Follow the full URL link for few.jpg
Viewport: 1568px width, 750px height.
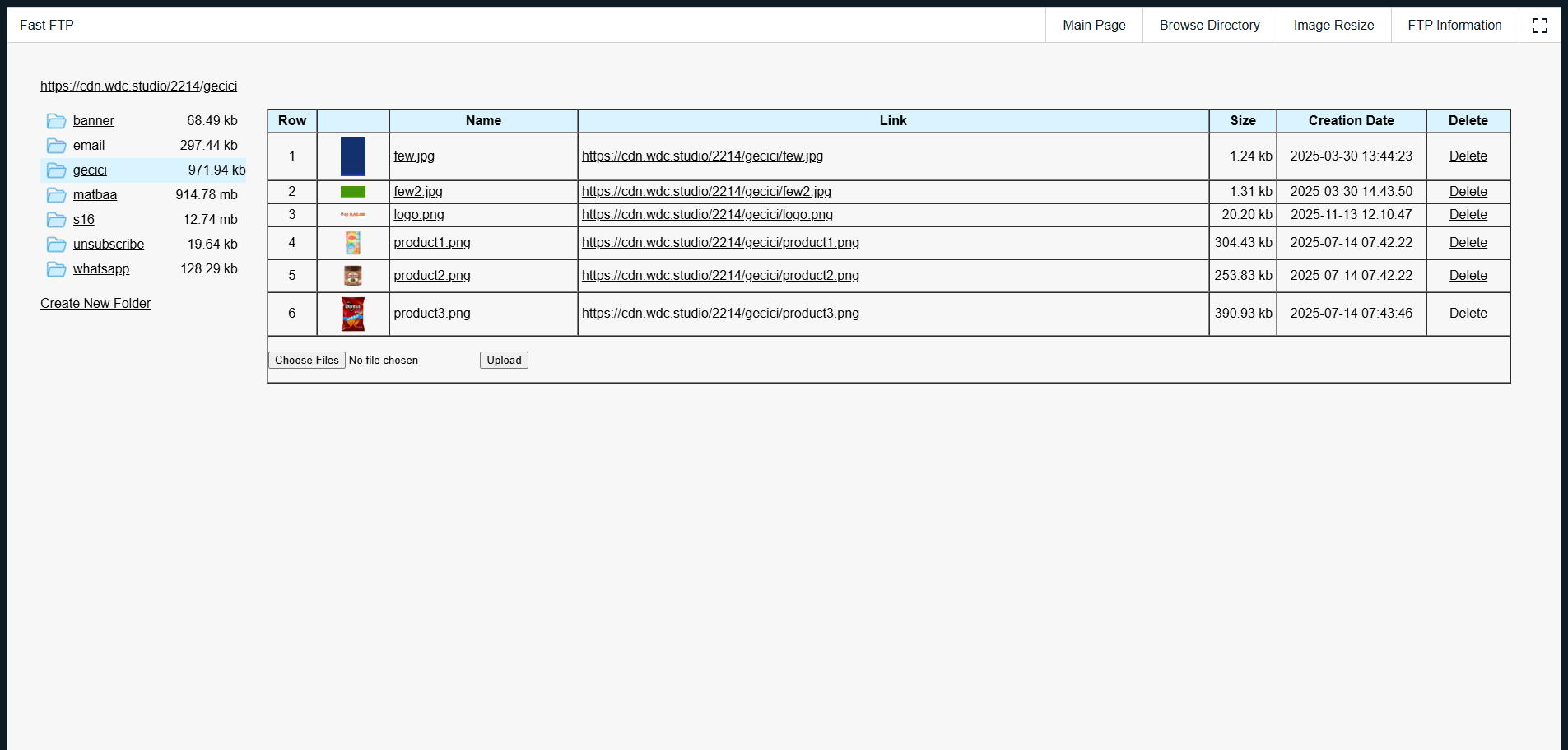(x=702, y=156)
